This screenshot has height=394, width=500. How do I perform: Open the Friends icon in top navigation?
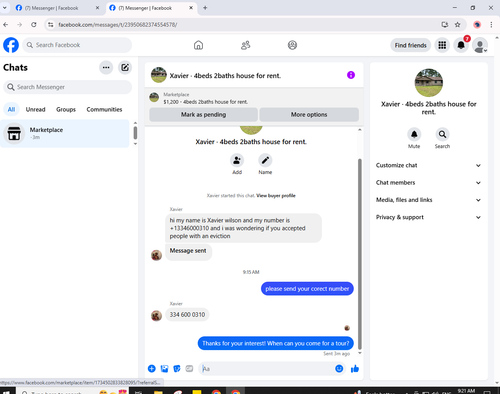[x=246, y=45]
